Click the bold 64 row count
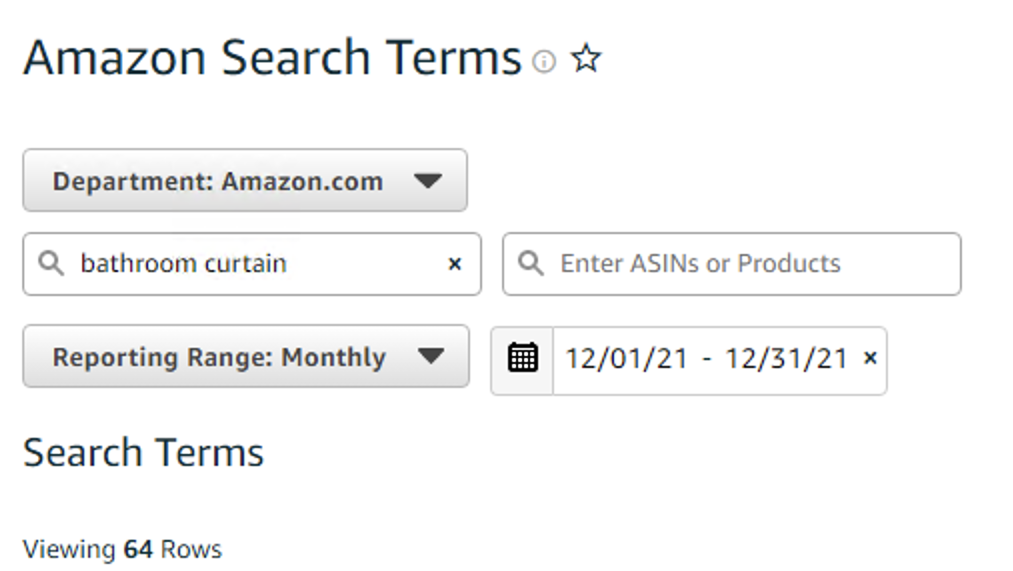This screenshot has width=1013, height=571. coord(139,549)
